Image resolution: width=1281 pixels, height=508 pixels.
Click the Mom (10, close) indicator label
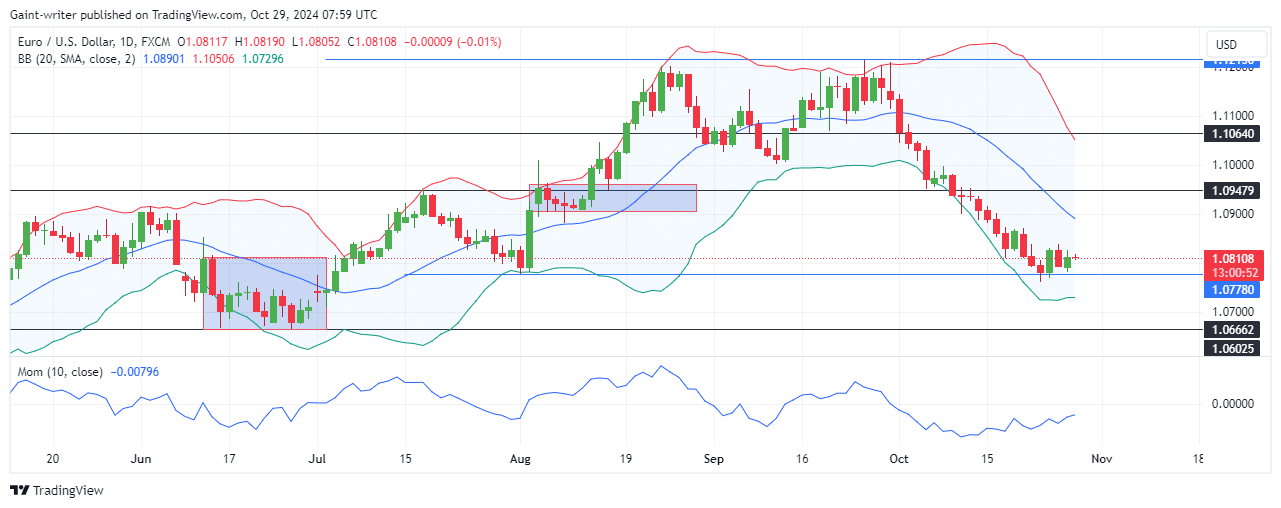[60, 372]
